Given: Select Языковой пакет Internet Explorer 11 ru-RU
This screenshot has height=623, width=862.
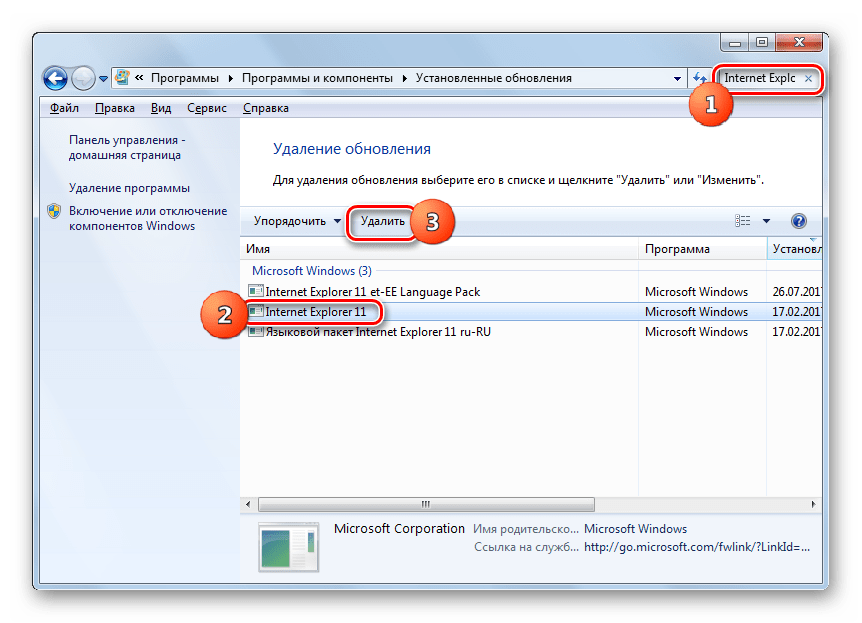Looking at the screenshot, I should tap(378, 332).
